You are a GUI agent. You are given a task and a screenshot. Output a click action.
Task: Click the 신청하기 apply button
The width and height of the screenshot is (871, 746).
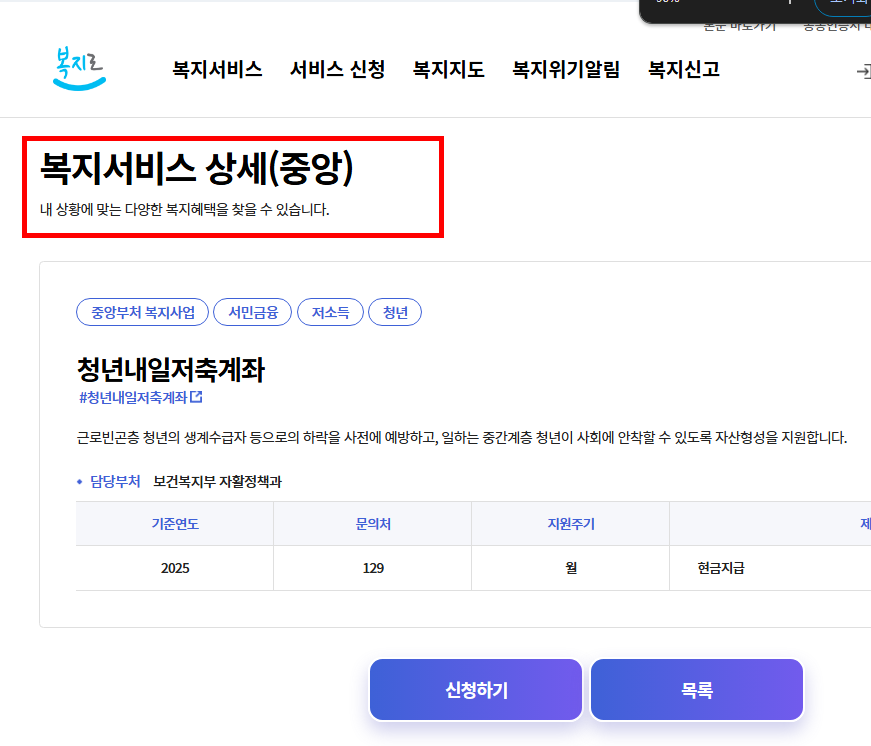pyautogui.click(x=476, y=689)
